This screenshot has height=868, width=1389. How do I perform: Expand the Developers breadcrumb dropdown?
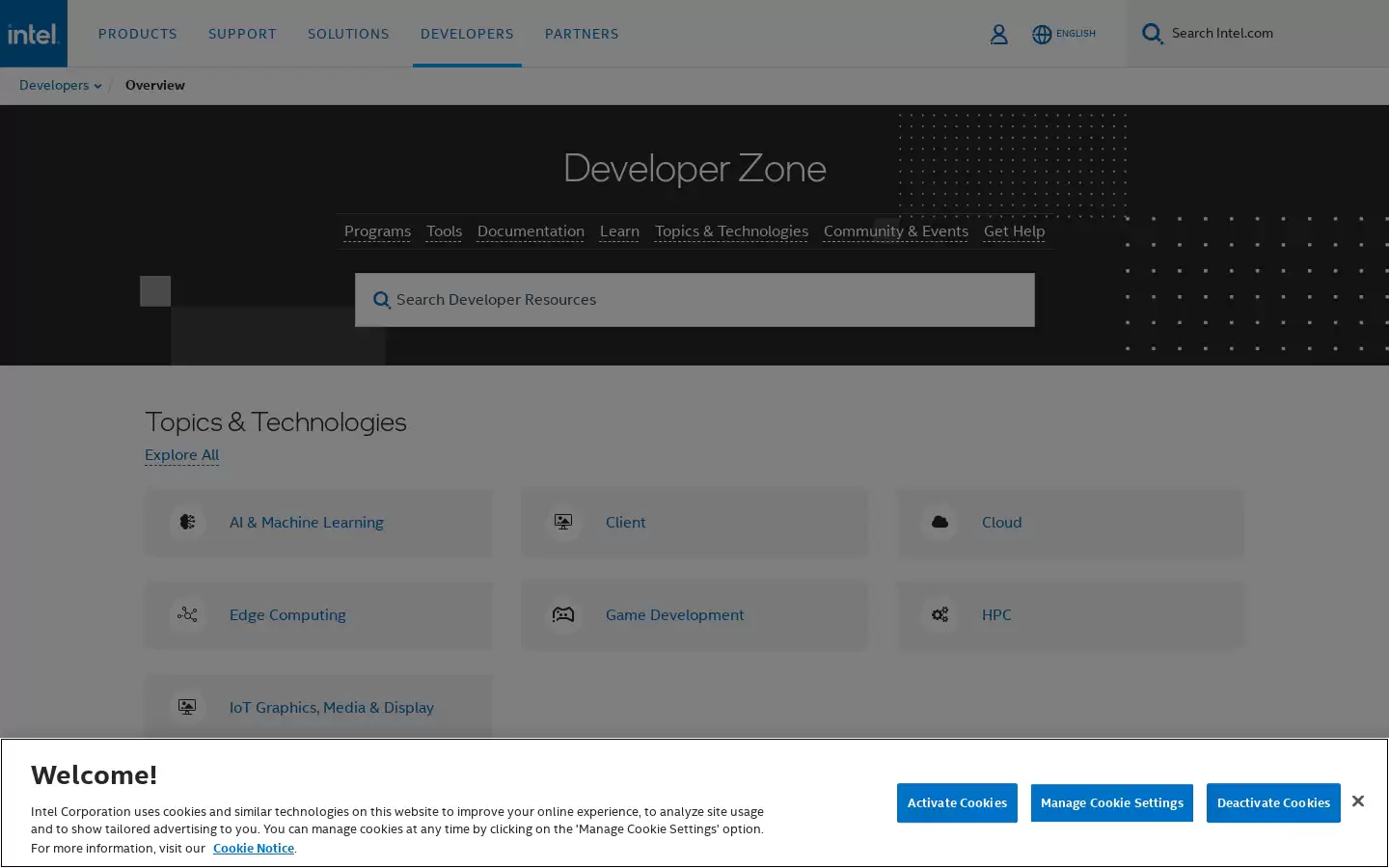(x=61, y=85)
